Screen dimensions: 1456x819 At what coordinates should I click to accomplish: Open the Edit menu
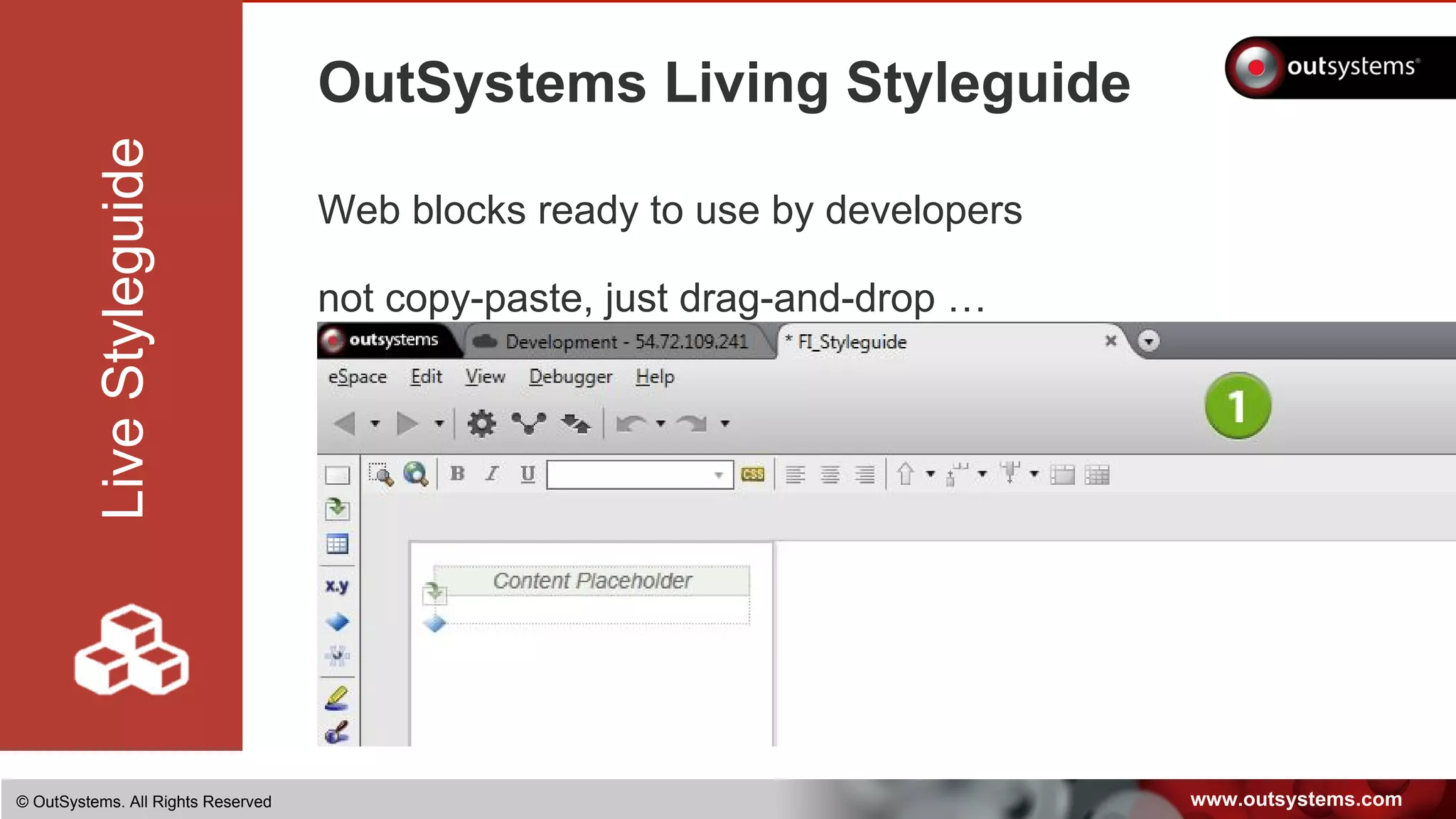pos(427,377)
